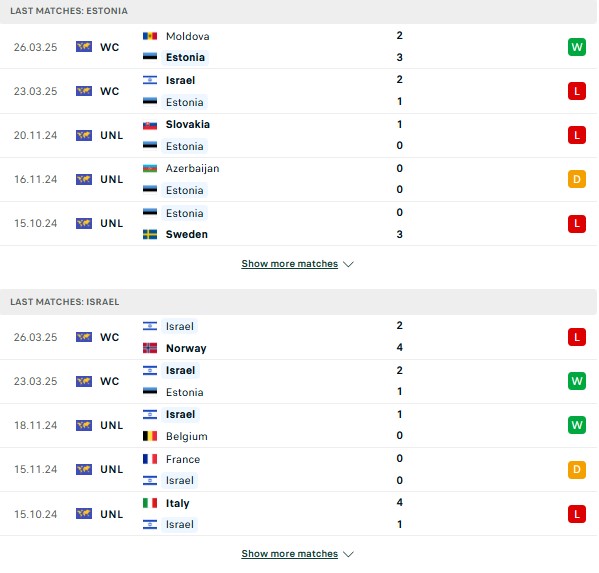The height and width of the screenshot is (573, 599).
Task: Click the orange D badge for Azerbaijan match
Action: (x=576, y=179)
